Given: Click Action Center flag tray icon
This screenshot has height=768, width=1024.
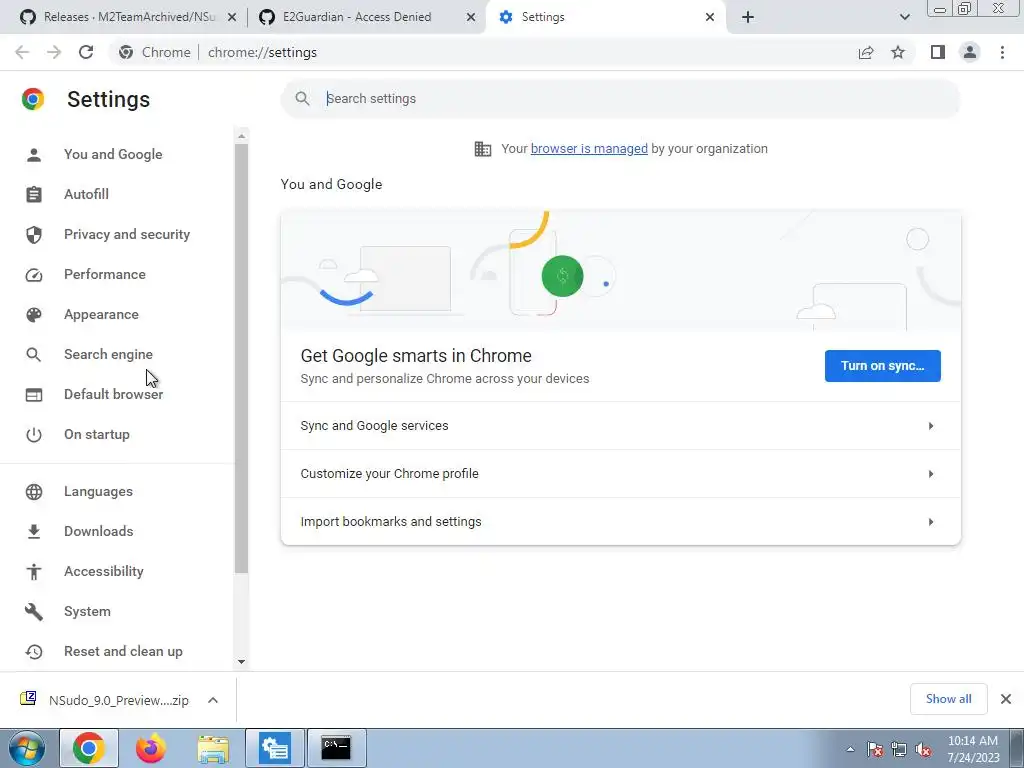Looking at the screenshot, I should pyautogui.click(x=874, y=750).
